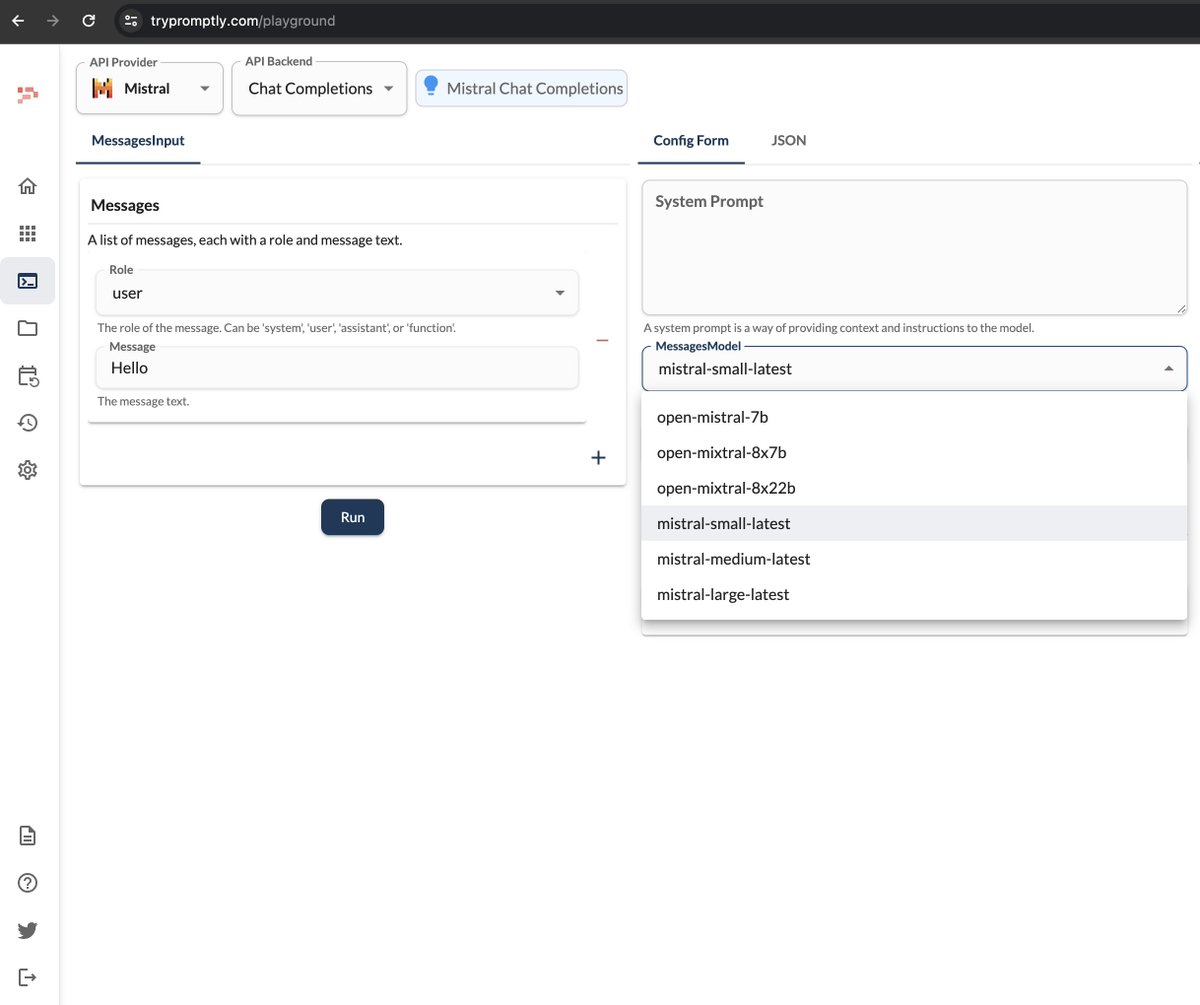Click the System Prompt resize handle
The width and height of the screenshot is (1200, 1005).
point(1181,309)
